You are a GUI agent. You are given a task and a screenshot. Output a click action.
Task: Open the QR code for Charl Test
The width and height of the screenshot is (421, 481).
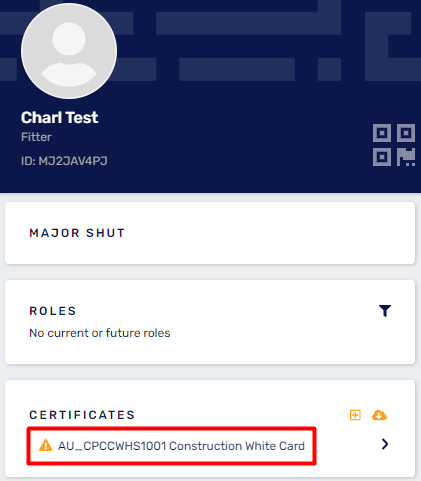[394, 145]
